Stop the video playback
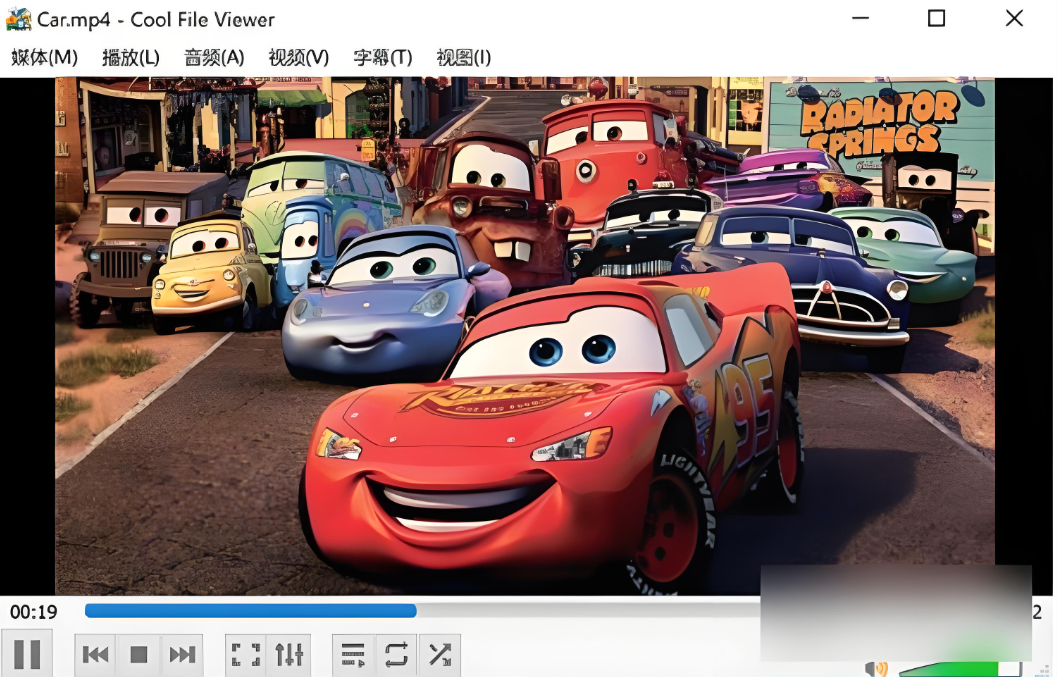Viewport: 1057px width, 677px height. [x=139, y=654]
